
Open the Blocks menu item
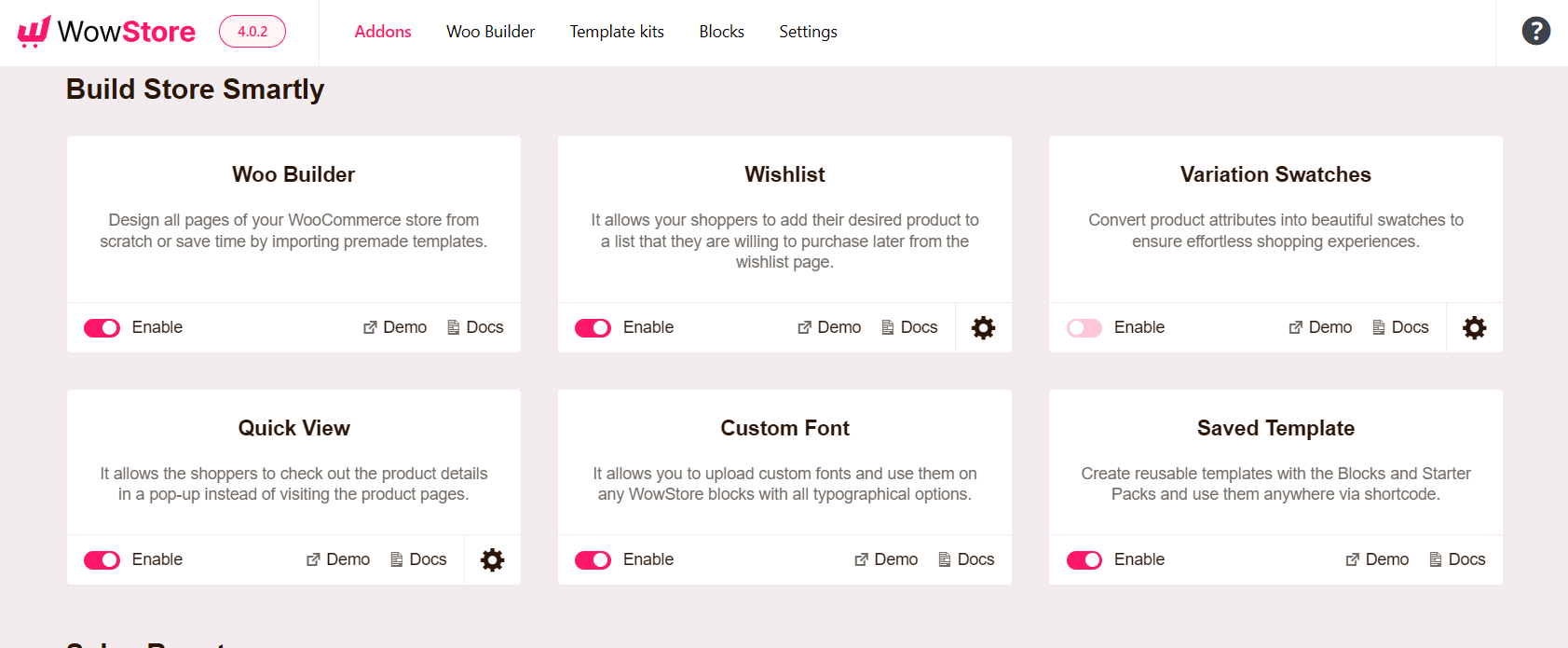click(x=721, y=31)
